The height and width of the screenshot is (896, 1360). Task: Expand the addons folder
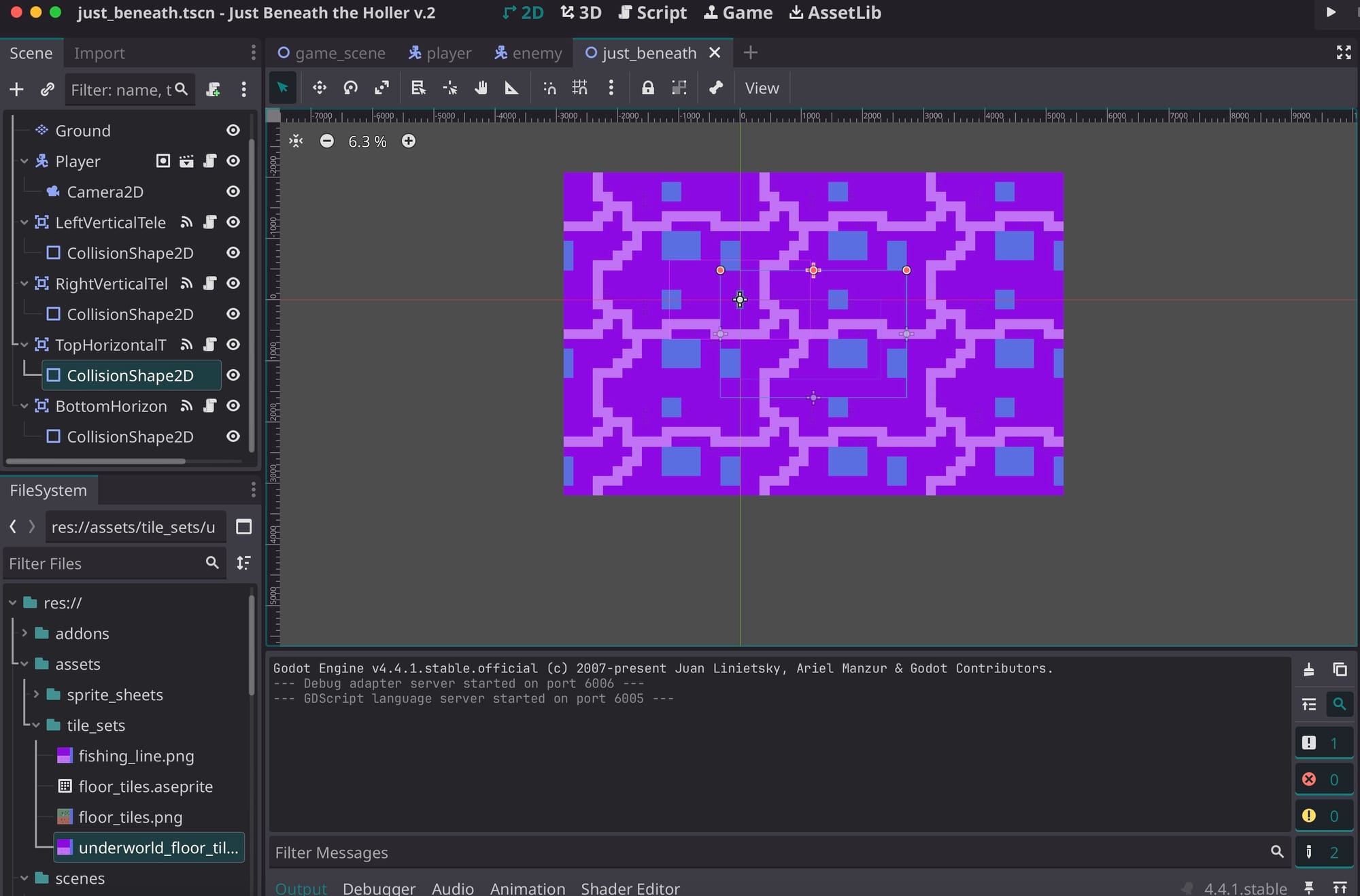[24, 633]
